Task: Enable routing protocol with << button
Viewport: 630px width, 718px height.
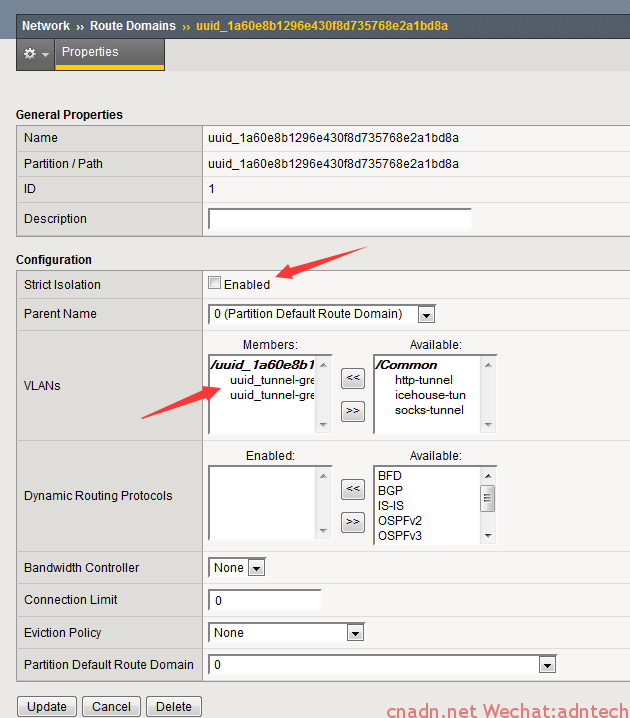Action: click(353, 489)
